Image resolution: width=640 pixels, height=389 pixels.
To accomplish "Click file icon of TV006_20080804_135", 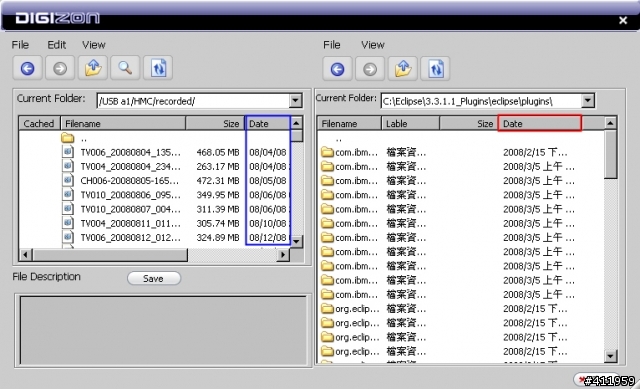I will pyautogui.click(x=68, y=152).
